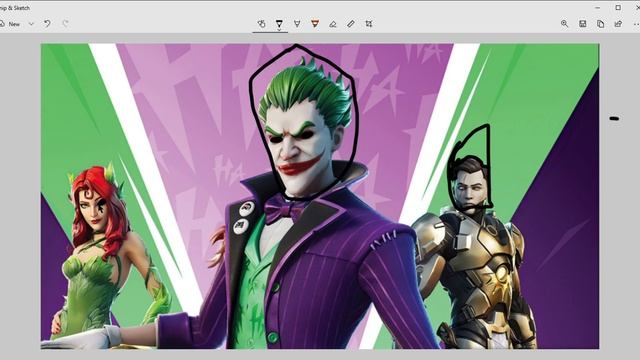This screenshot has width=640, height=360.
Task: Click the Share icon
Action: tap(618, 24)
